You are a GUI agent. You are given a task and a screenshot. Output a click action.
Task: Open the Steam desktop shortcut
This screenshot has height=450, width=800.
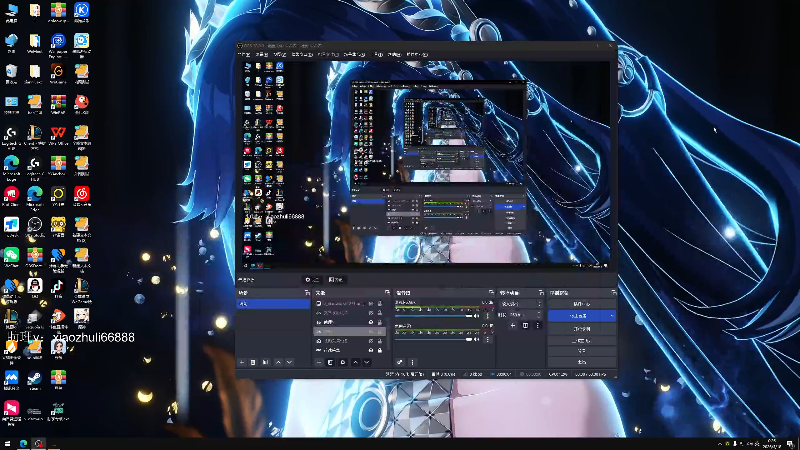pyautogui.click(x=35, y=379)
